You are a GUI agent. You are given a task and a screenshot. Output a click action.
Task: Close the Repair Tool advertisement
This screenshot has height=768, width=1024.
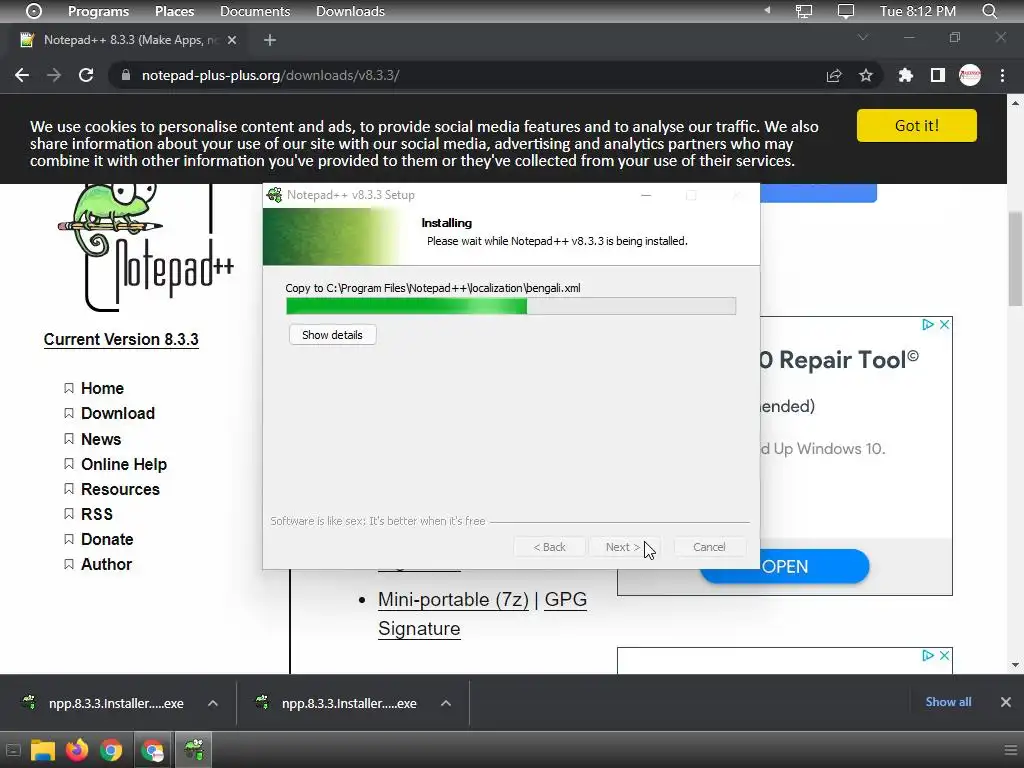tap(944, 325)
